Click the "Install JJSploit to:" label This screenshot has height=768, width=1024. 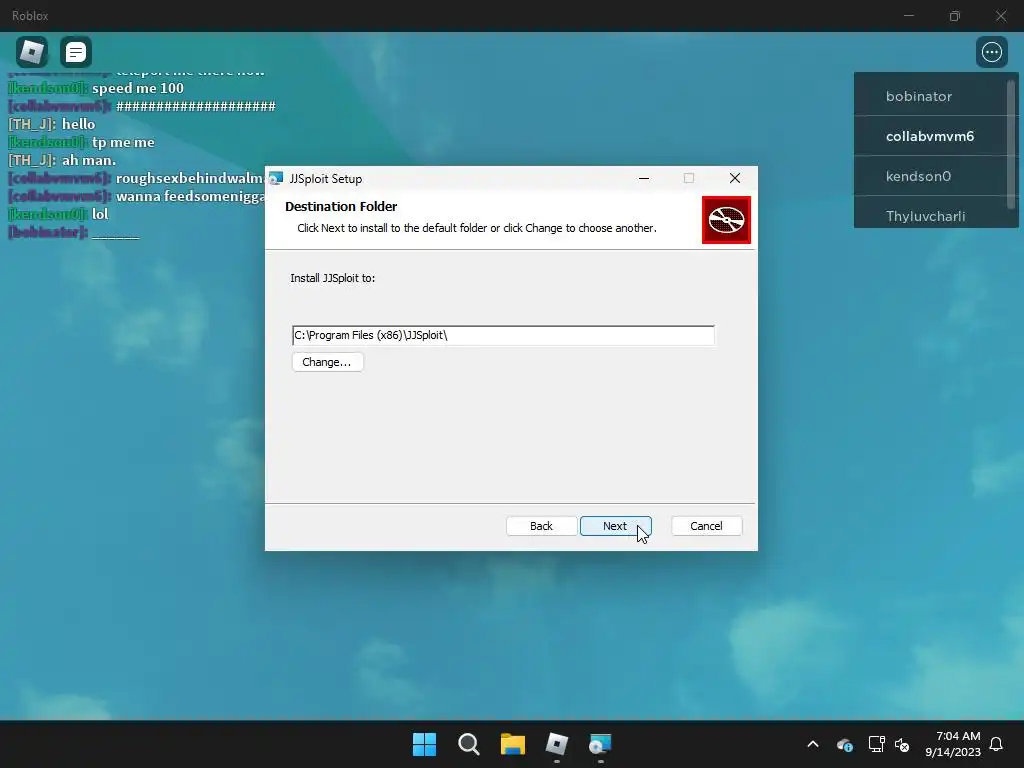tap(332, 278)
